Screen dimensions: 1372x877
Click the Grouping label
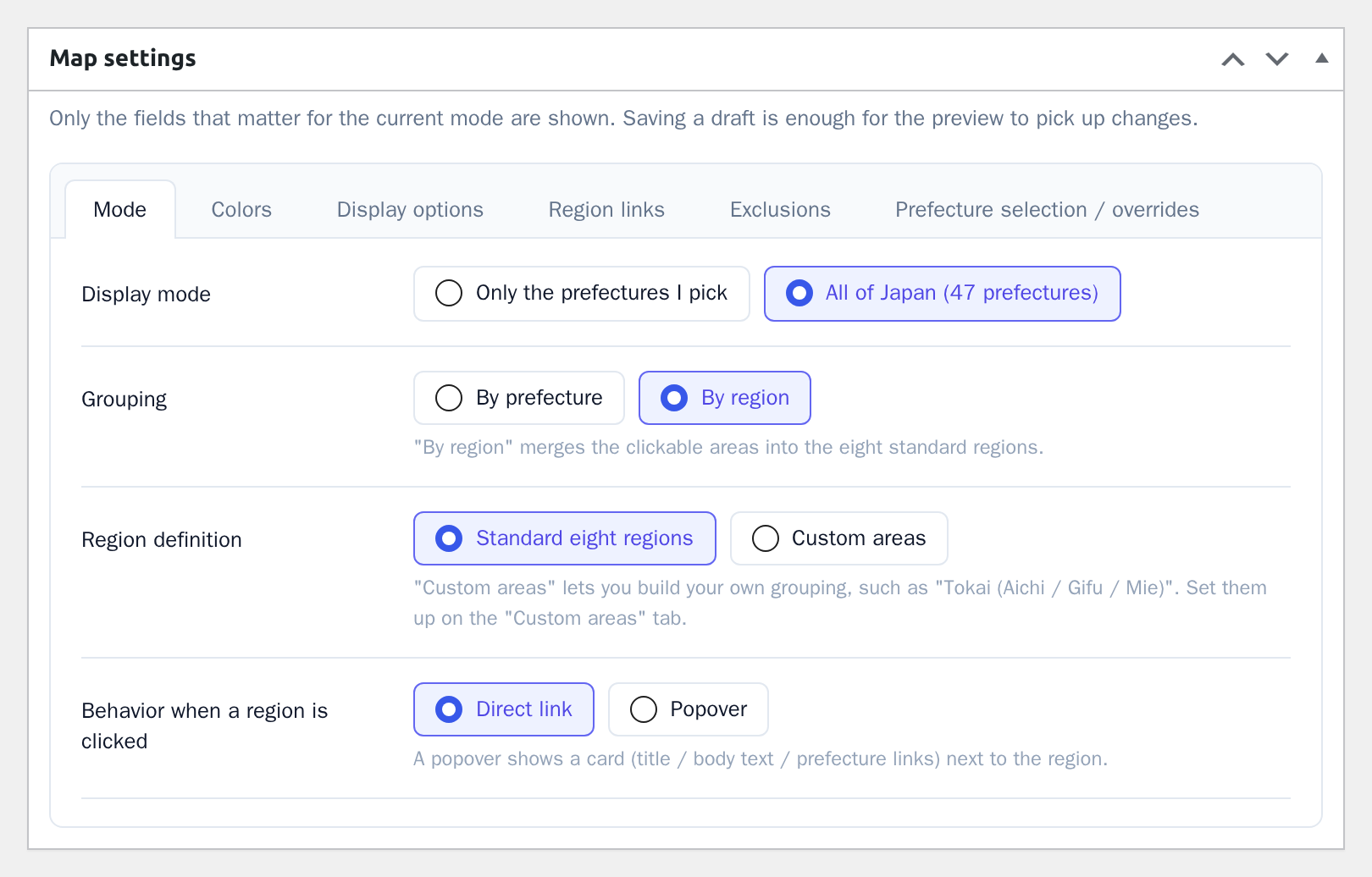tap(124, 400)
